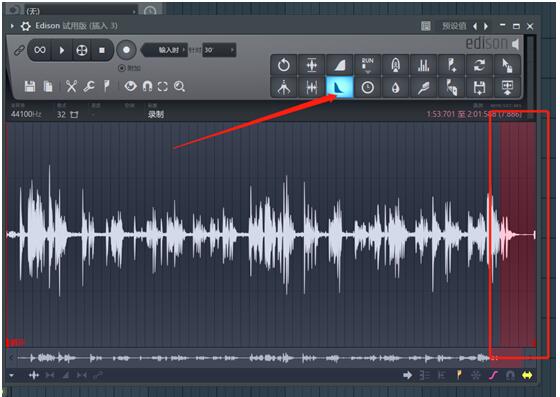The image size is (560, 397).
Task: Click the selection time range readout
Action: [474, 114]
